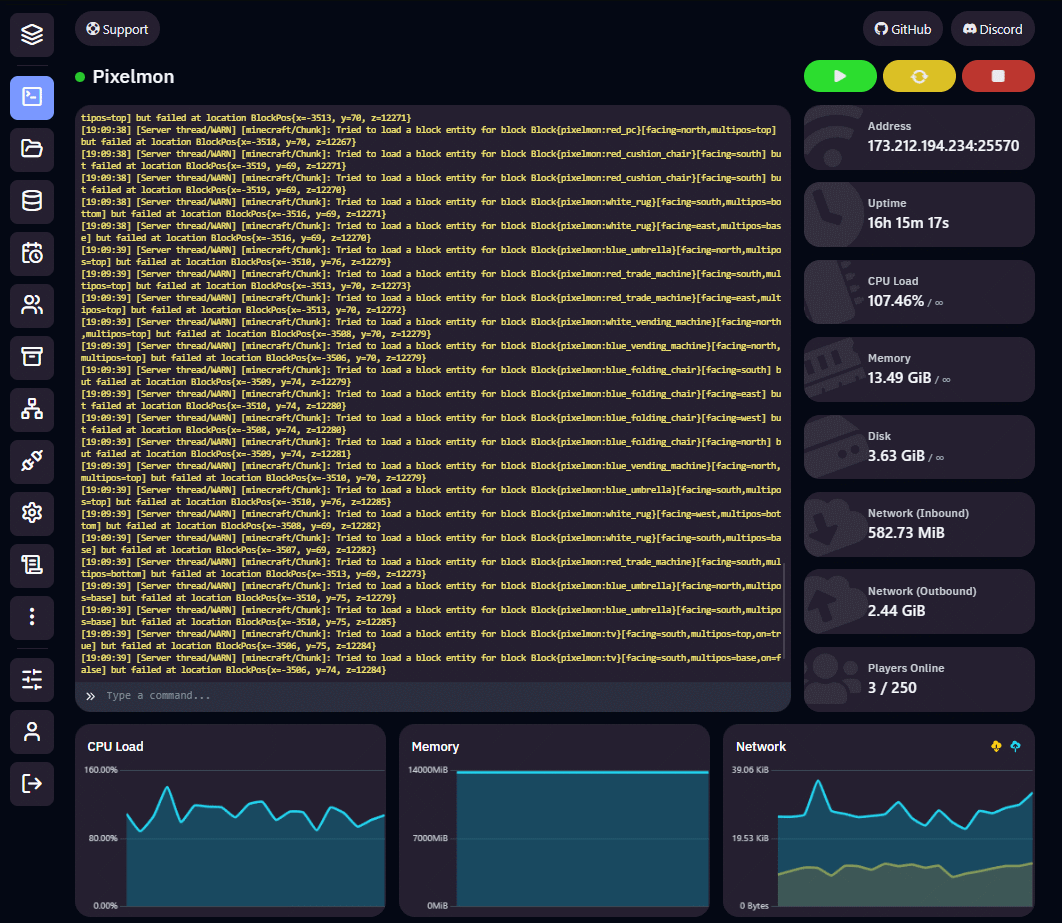
Task: Click the 39.06 KiB label on Network chart
Action: (x=750, y=770)
